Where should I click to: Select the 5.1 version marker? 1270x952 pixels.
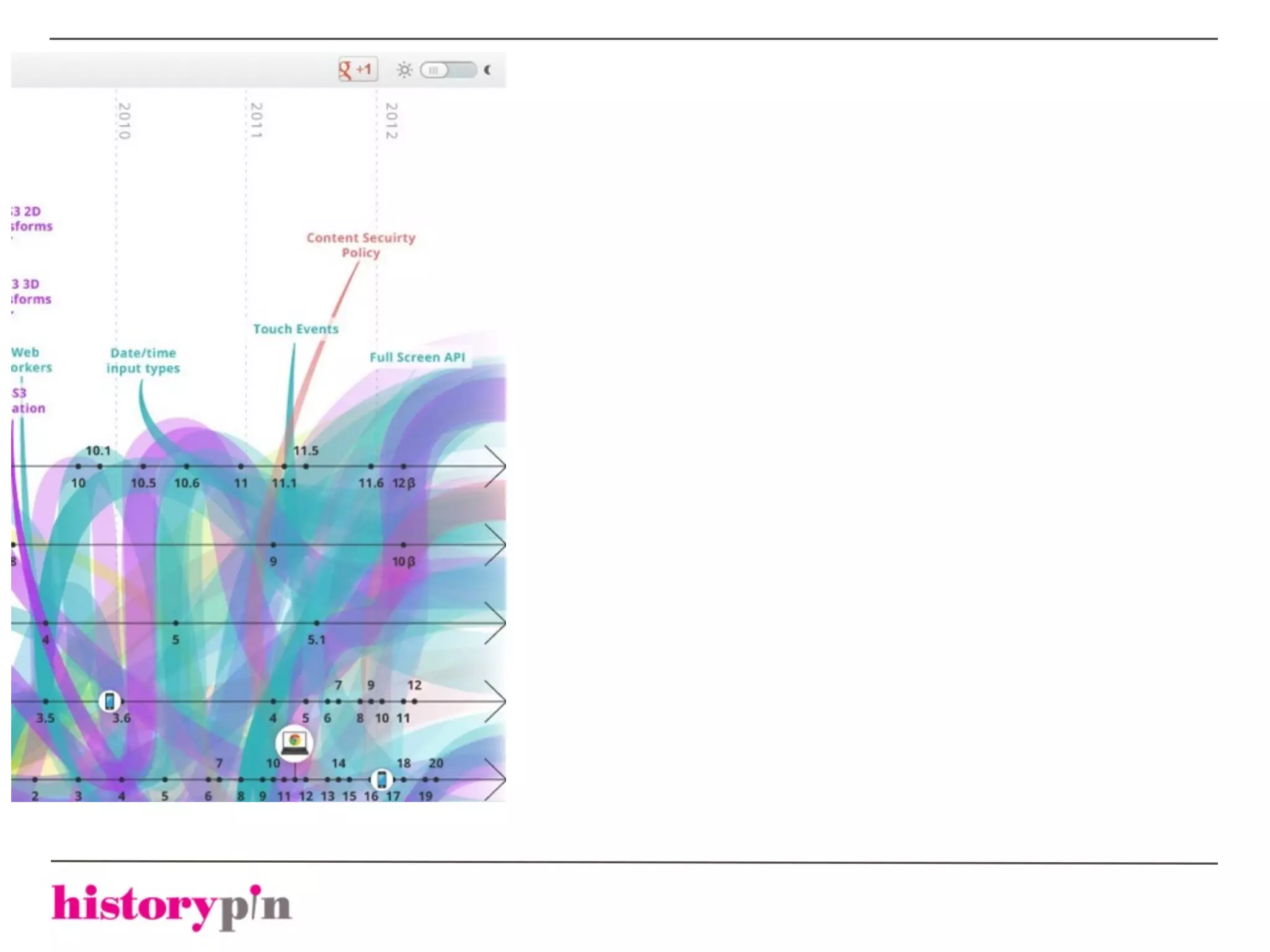[x=317, y=623]
